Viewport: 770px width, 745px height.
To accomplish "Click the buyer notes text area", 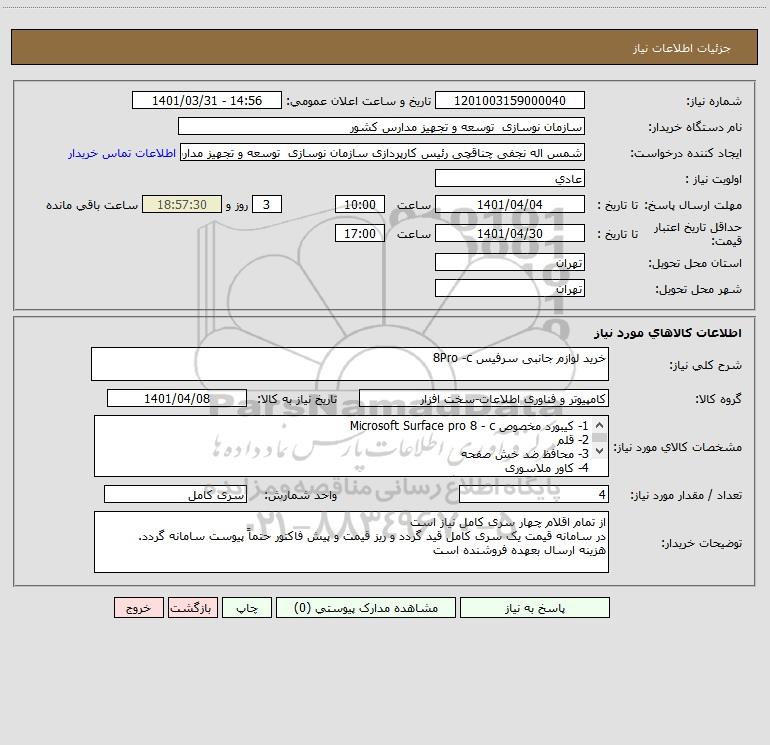I will point(351,542).
